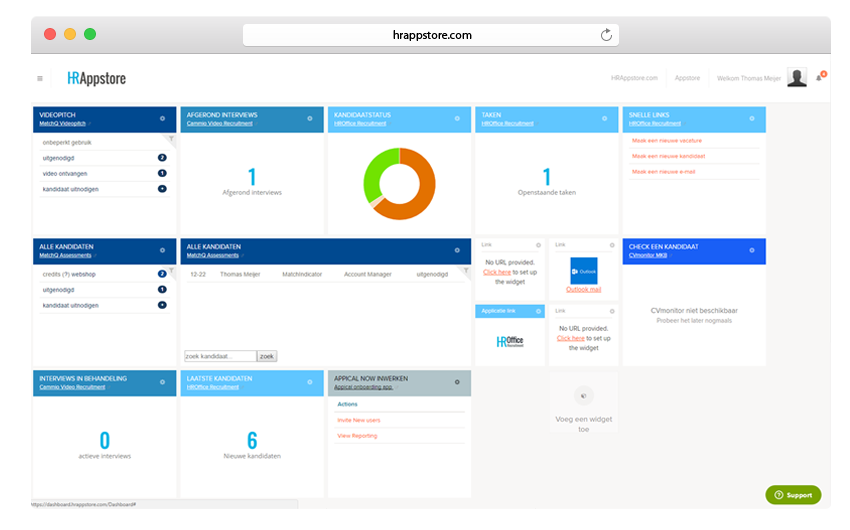Click Maak een nieuwe kandidaat
The width and height of the screenshot is (850, 530).
click(x=668, y=156)
